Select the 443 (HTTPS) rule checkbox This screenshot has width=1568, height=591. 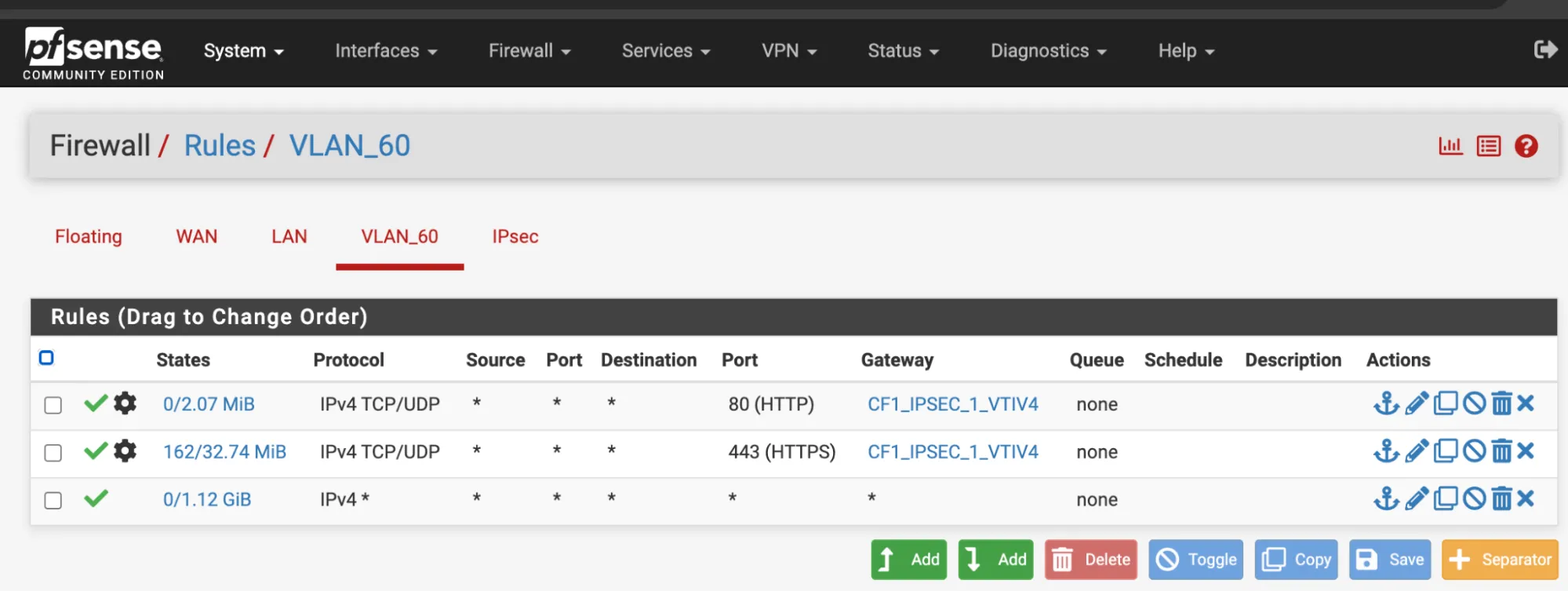pos(53,453)
